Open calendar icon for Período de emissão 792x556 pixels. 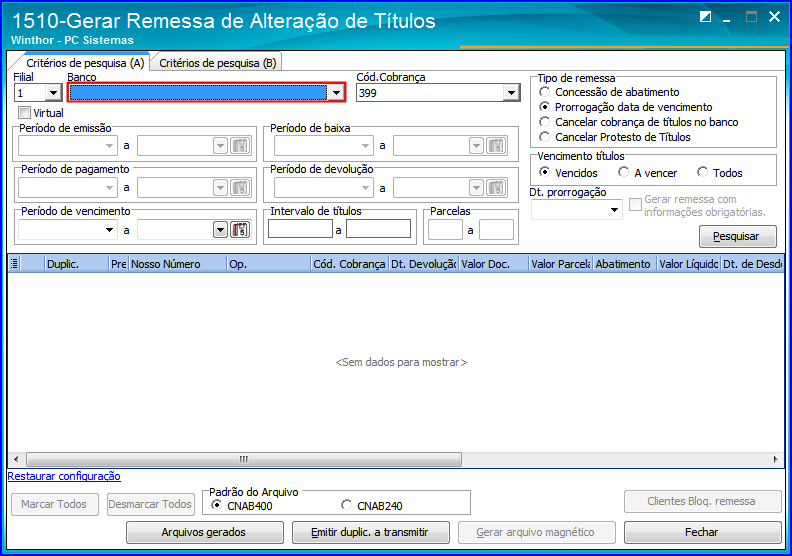[x=240, y=146]
